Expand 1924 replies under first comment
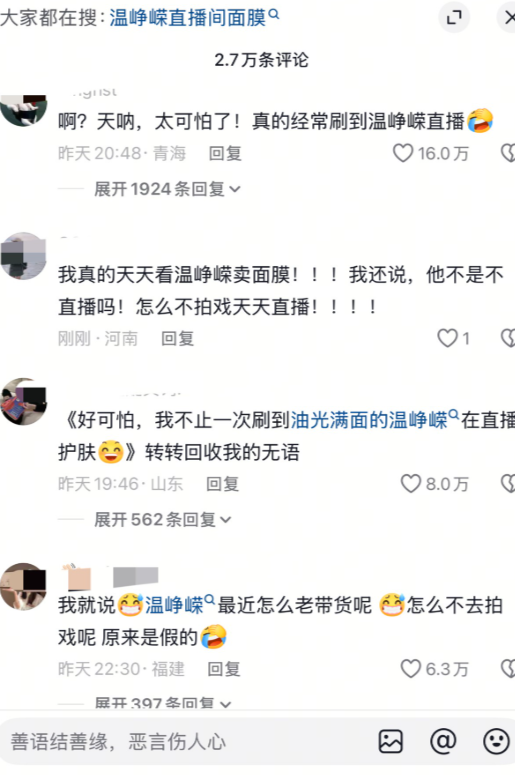Viewport: 515px width, 775px height. [x=167, y=189]
